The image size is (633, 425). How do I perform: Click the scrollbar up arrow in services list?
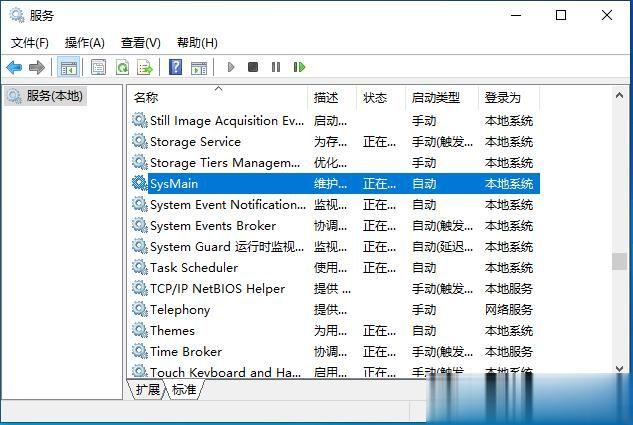(x=619, y=95)
